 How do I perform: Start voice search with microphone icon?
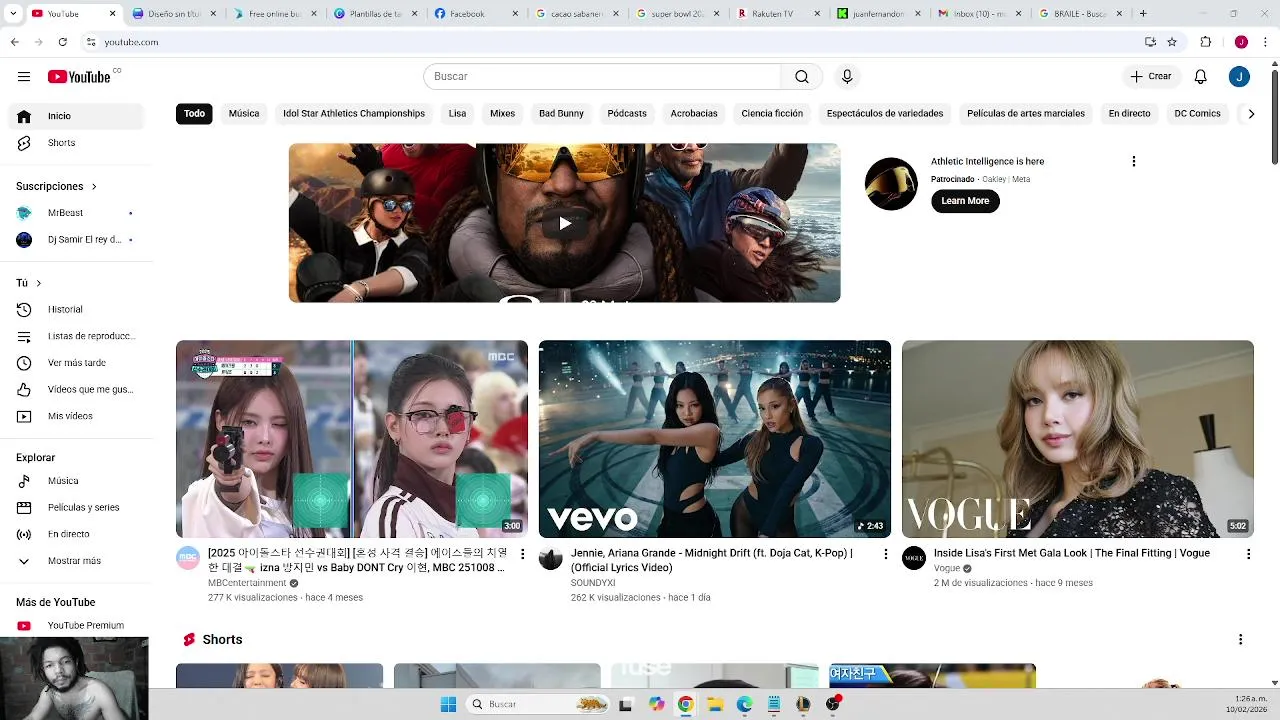(847, 77)
